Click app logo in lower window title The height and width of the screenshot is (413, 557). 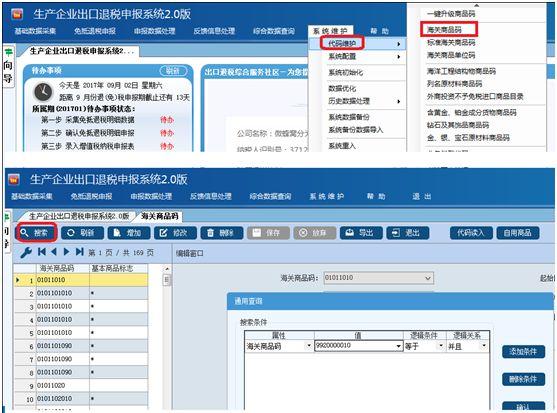(13, 180)
